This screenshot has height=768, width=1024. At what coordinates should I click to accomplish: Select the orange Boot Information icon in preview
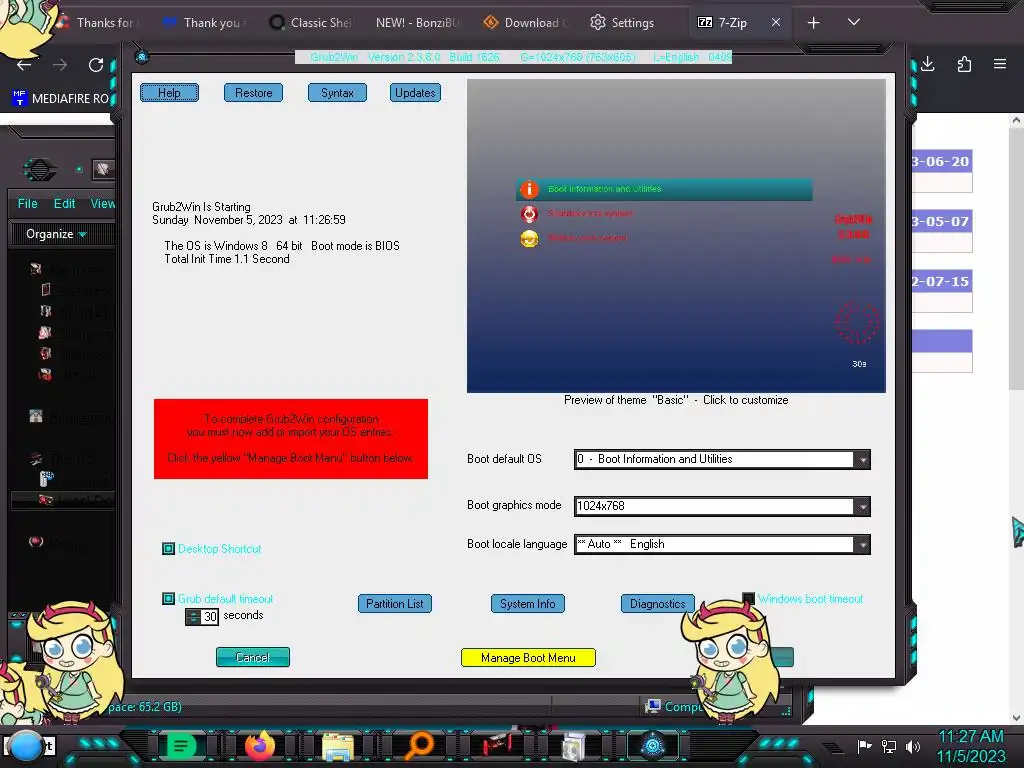(529, 189)
